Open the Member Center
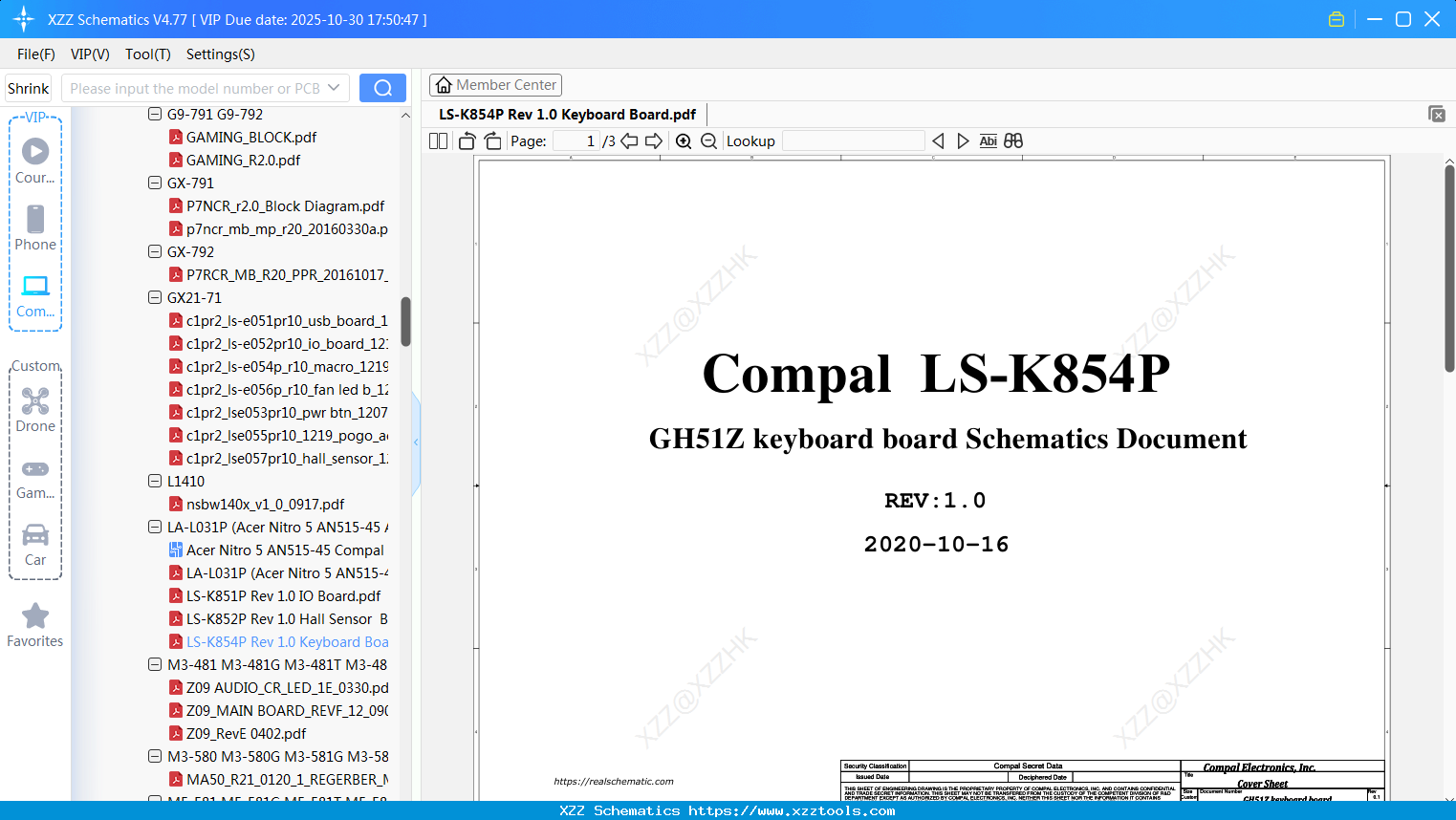The height and width of the screenshot is (820, 1456). click(495, 85)
